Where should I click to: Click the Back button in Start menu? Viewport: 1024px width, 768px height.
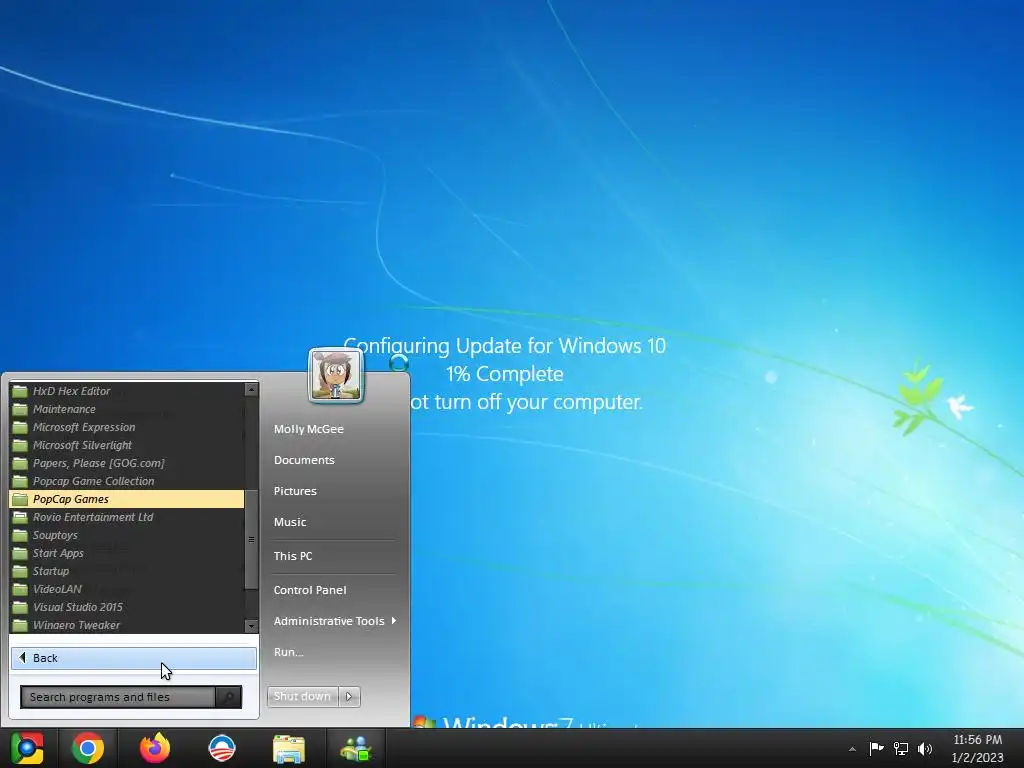[134, 658]
